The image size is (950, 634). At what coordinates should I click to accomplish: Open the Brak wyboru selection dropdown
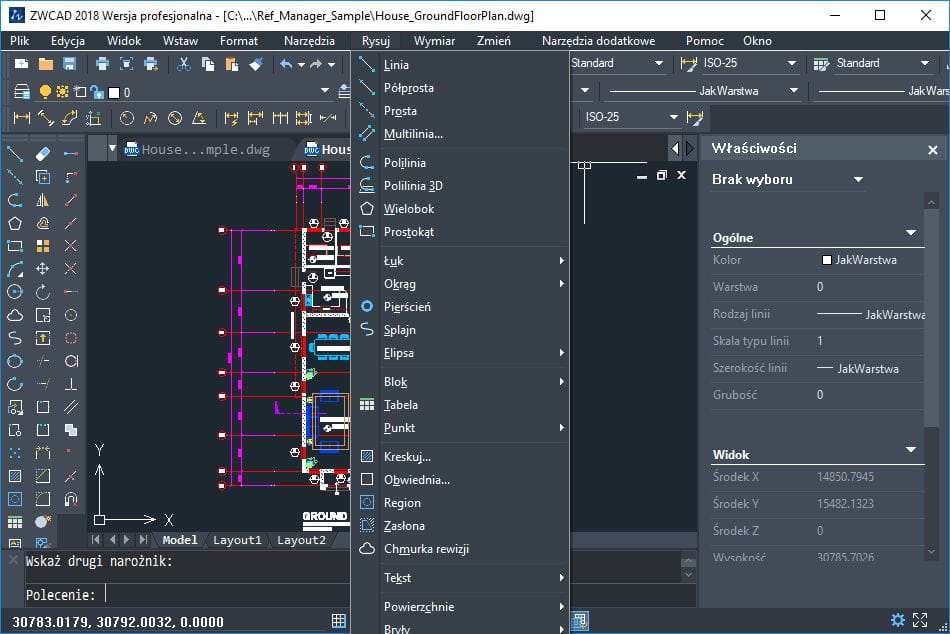pyautogui.click(x=788, y=180)
